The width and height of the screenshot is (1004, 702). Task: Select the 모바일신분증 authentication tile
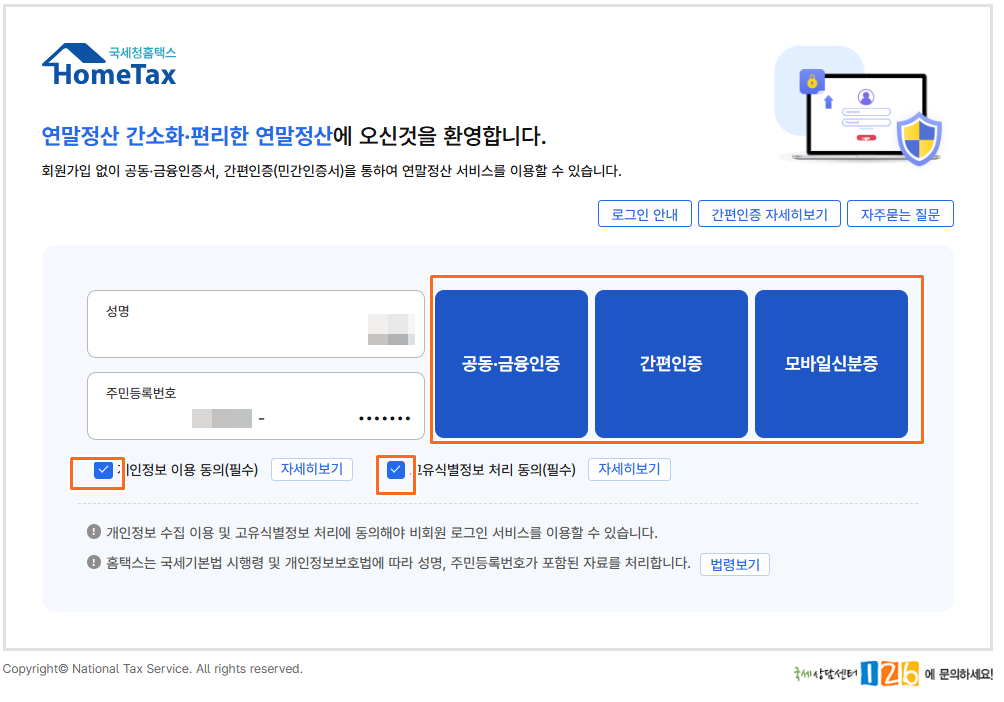click(x=832, y=363)
